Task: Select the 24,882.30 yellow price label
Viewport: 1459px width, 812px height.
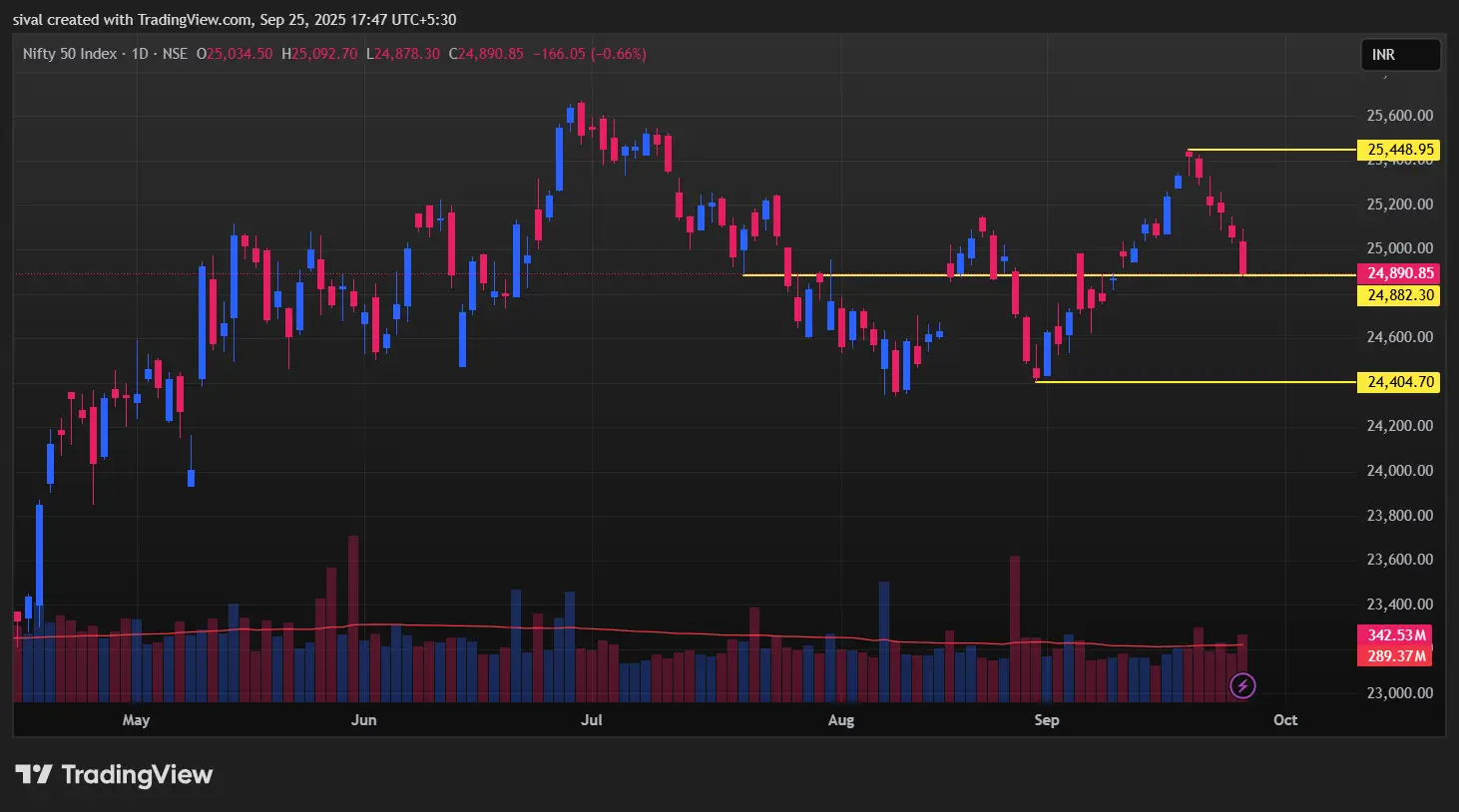Action: [x=1399, y=295]
